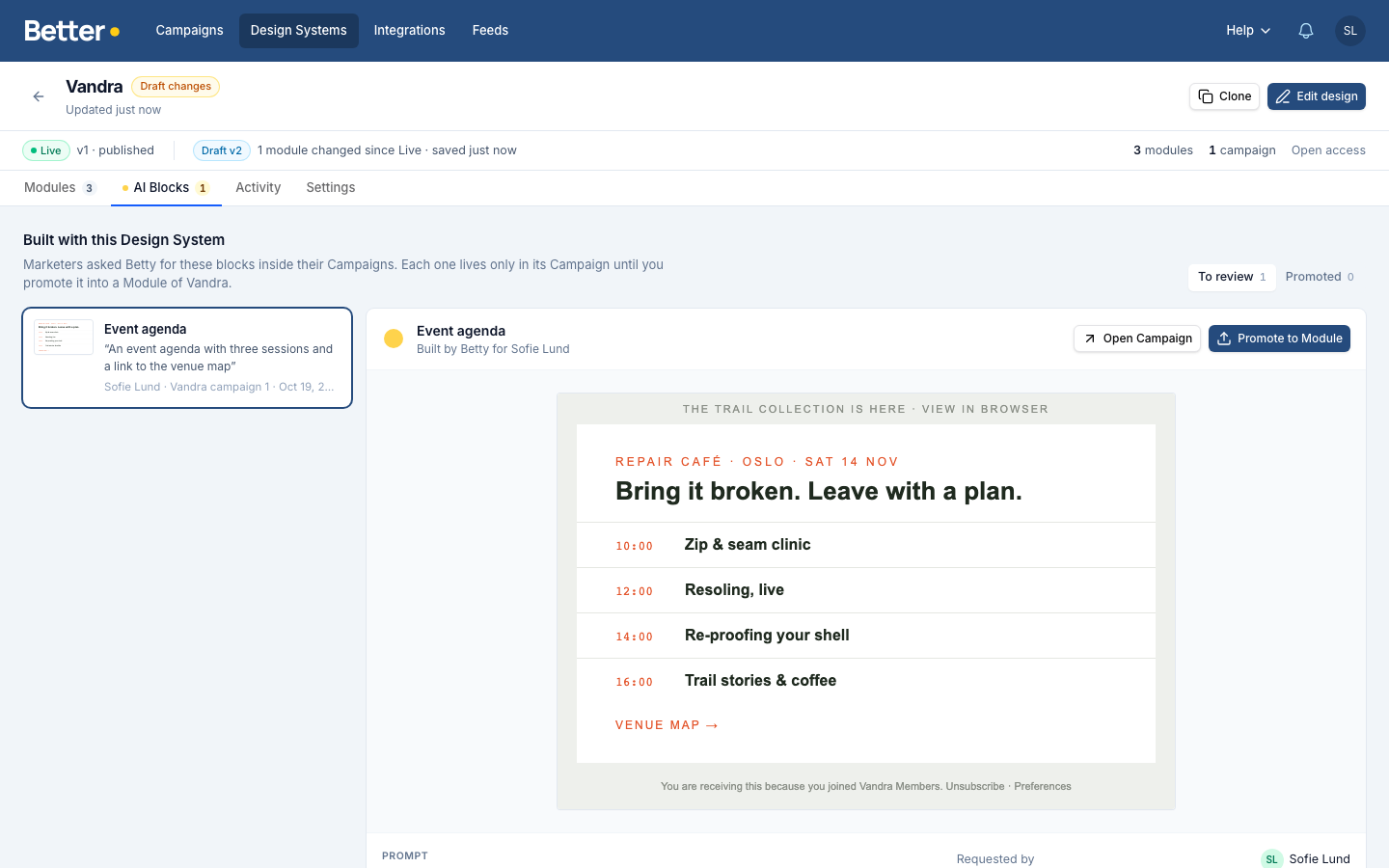Open the SL user avatar menu
Viewport: 1389px width, 868px height.
1350,31
